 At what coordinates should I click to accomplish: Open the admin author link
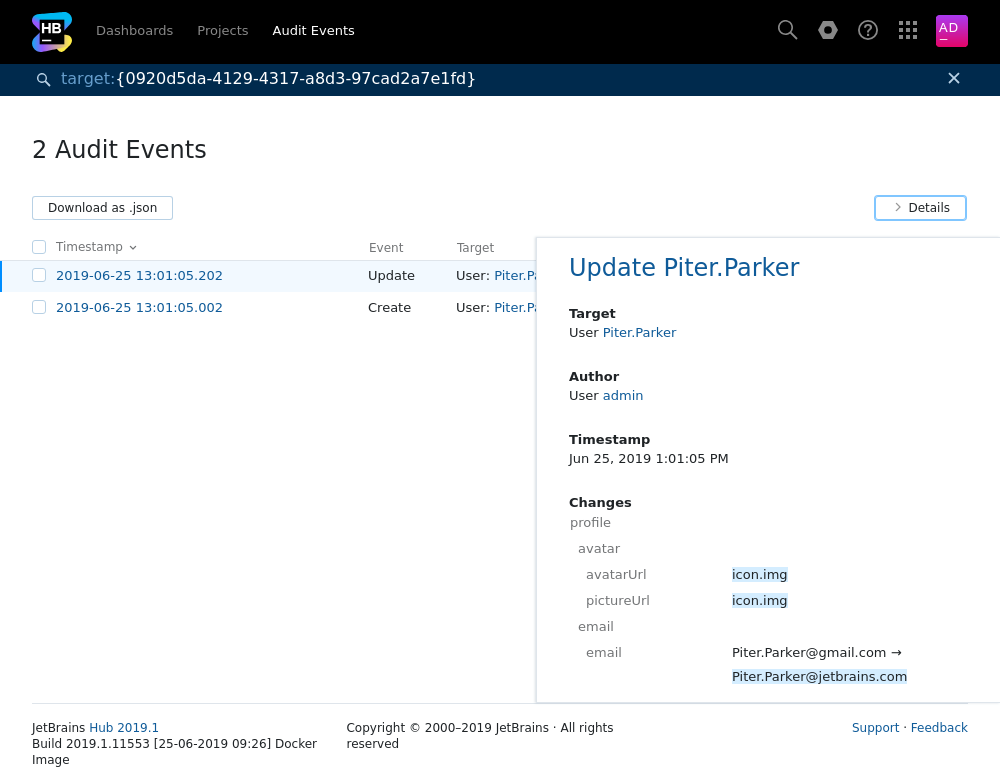click(x=622, y=396)
